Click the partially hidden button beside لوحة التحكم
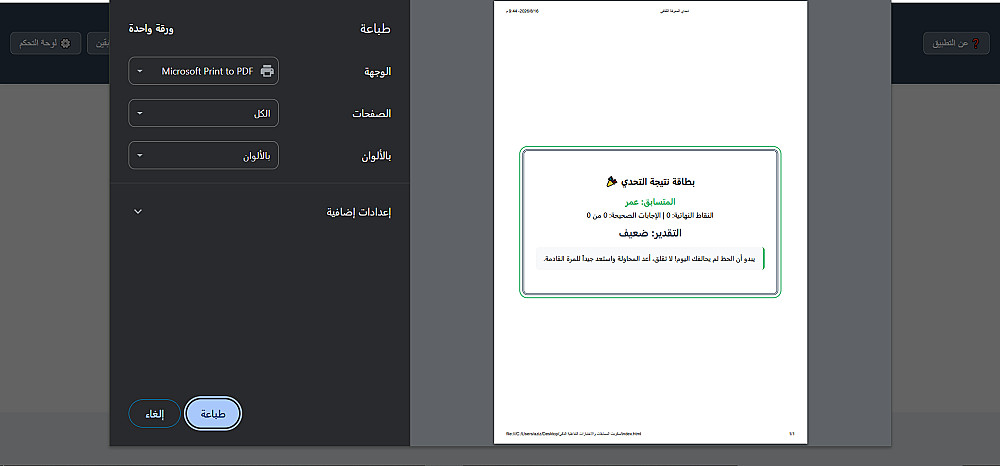The image size is (1000, 466). [x=98, y=43]
